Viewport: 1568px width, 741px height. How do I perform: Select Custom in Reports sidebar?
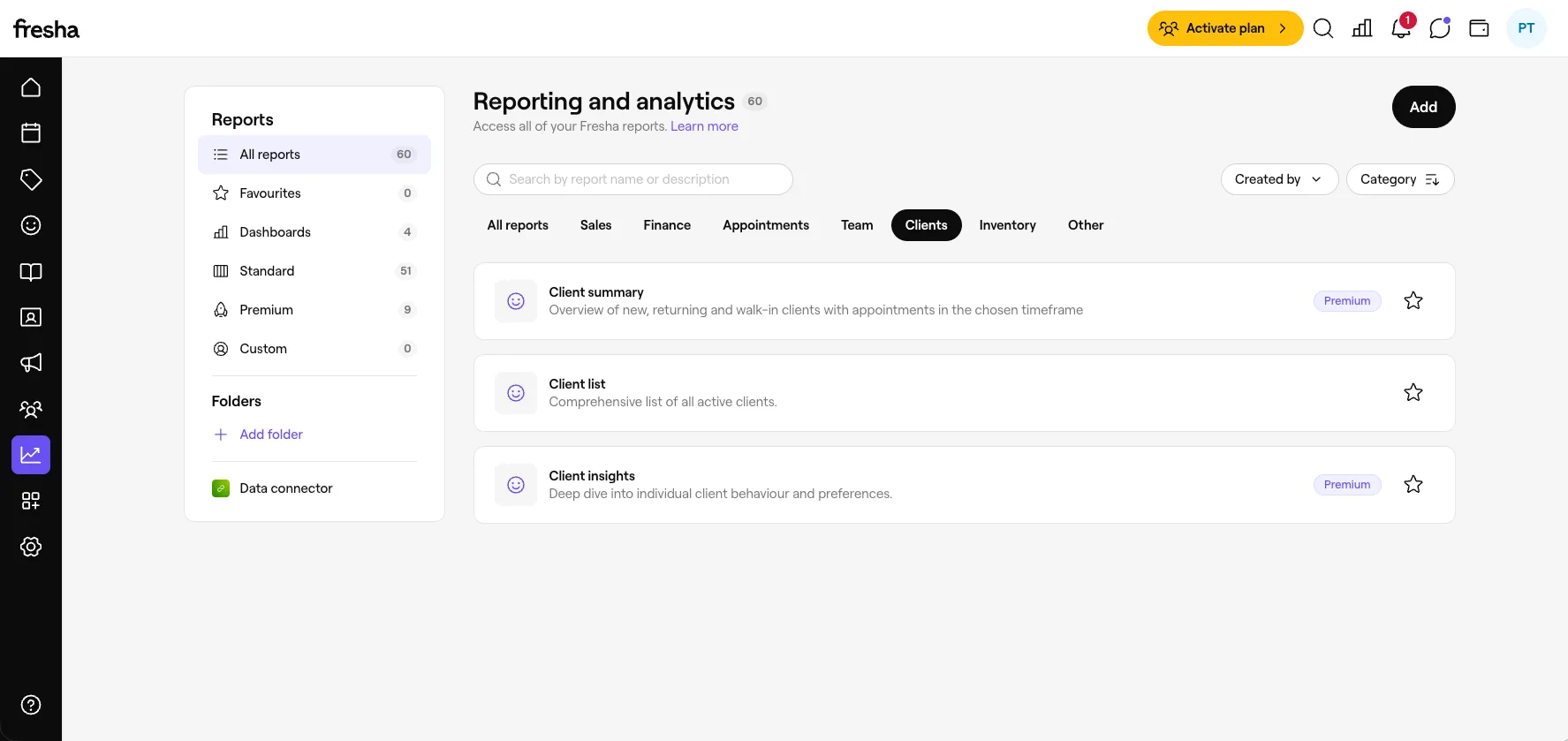pos(314,349)
